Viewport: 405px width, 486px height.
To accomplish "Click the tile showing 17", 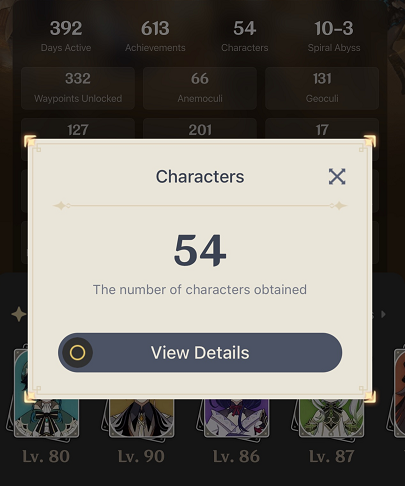I will coord(322,129).
